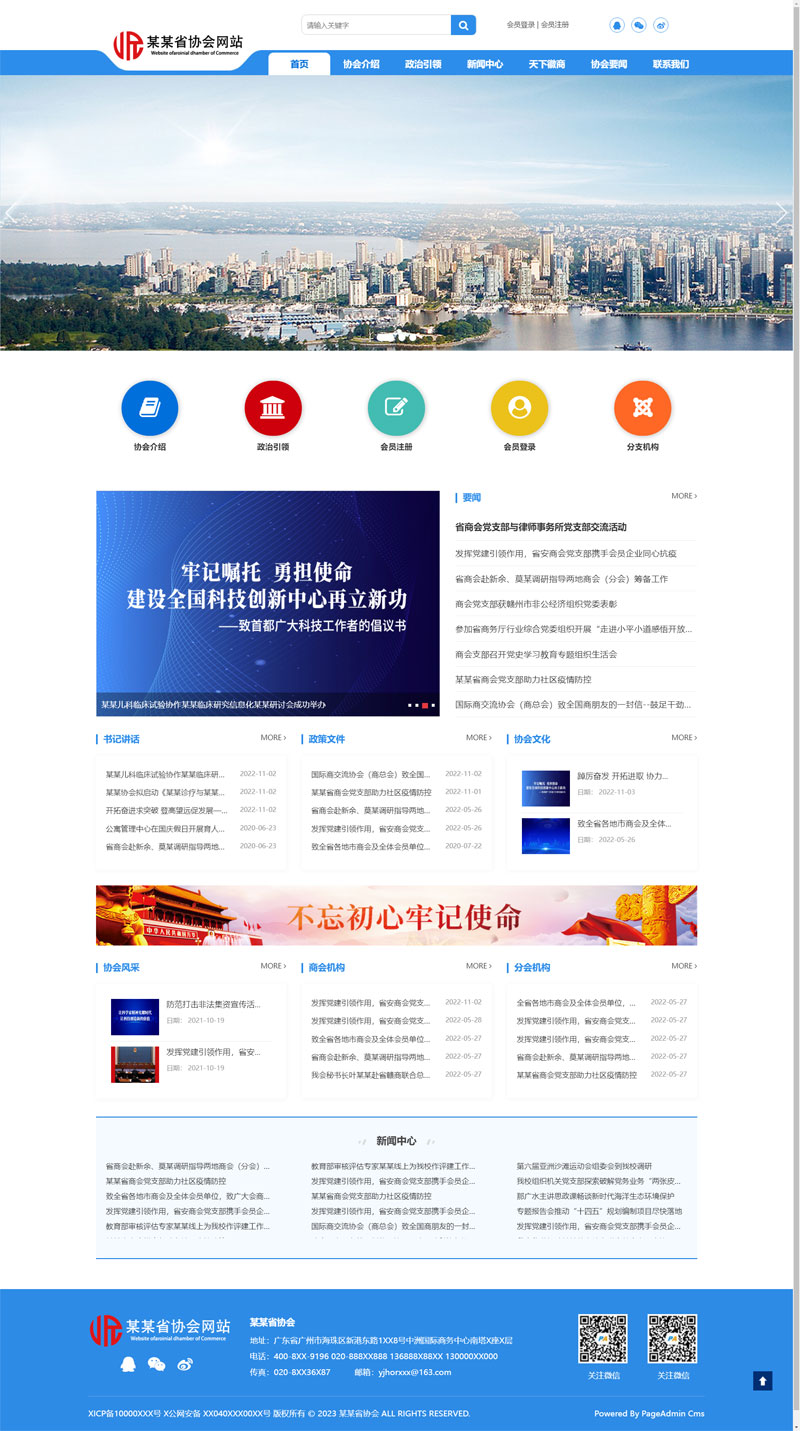Click the blue search magnifier button

(463, 25)
